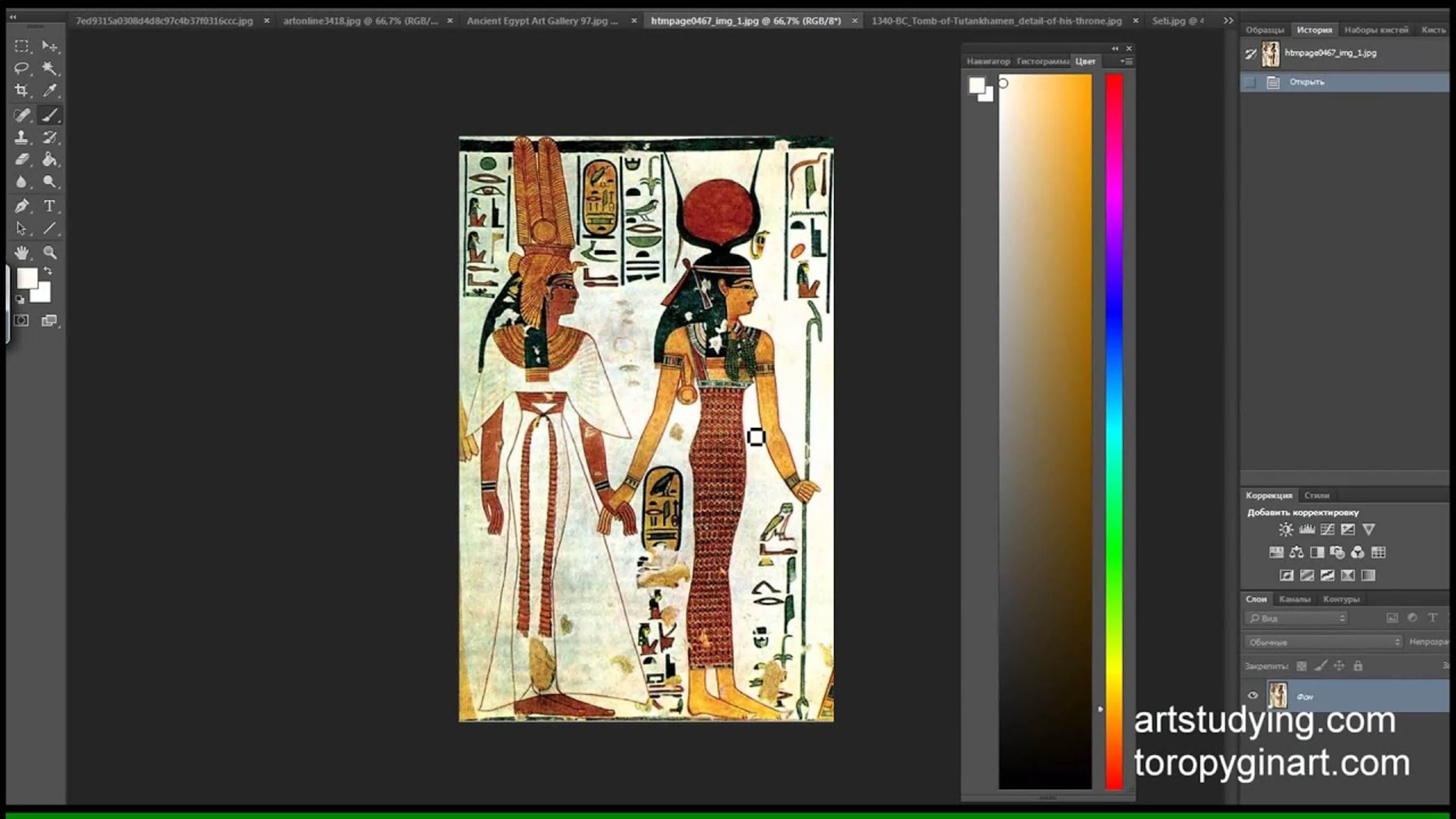Click the vertical hue spectrum slider
The width and height of the screenshot is (1456, 819).
click(x=1114, y=429)
